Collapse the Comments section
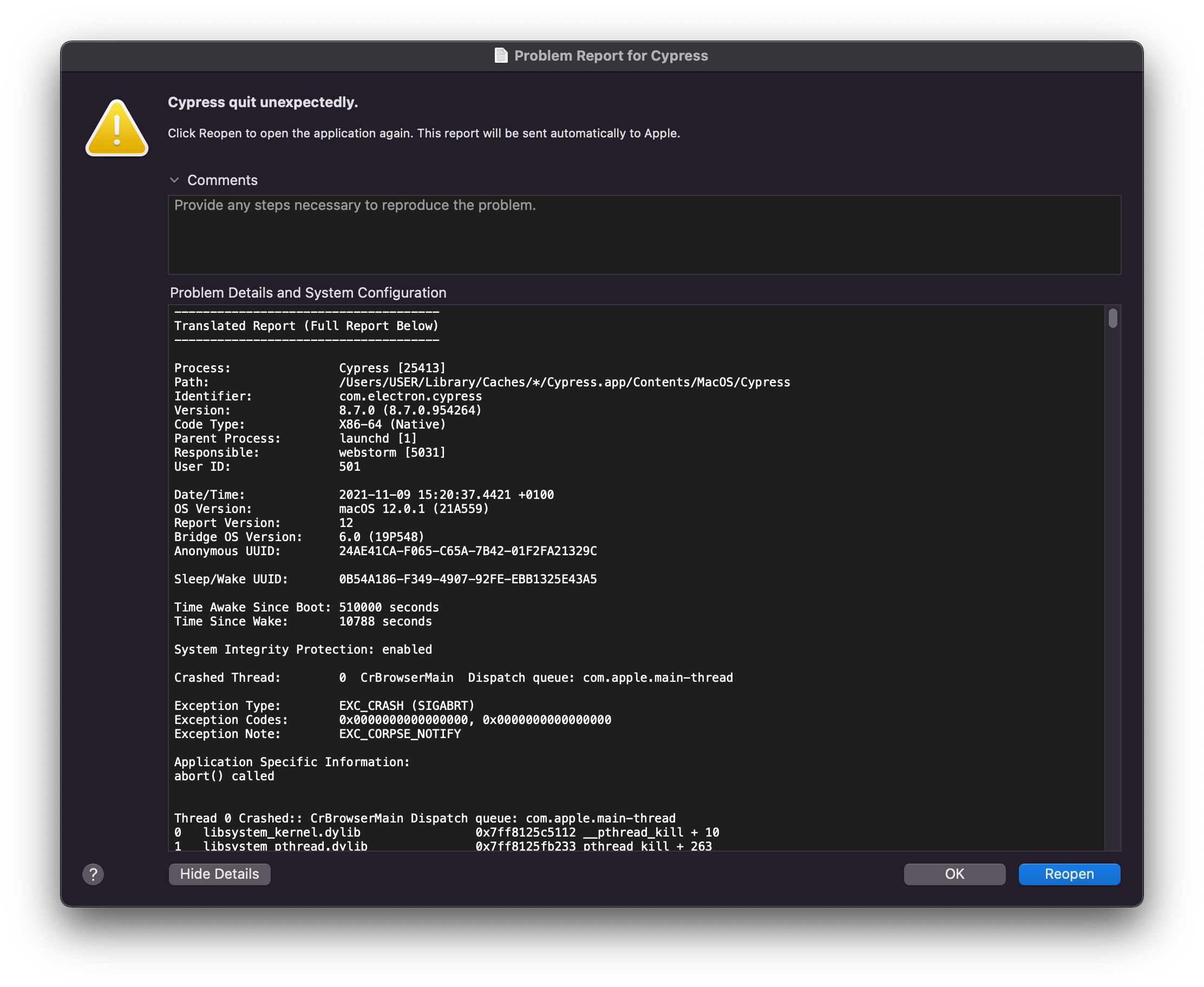The image size is (1204, 987). [175, 180]
